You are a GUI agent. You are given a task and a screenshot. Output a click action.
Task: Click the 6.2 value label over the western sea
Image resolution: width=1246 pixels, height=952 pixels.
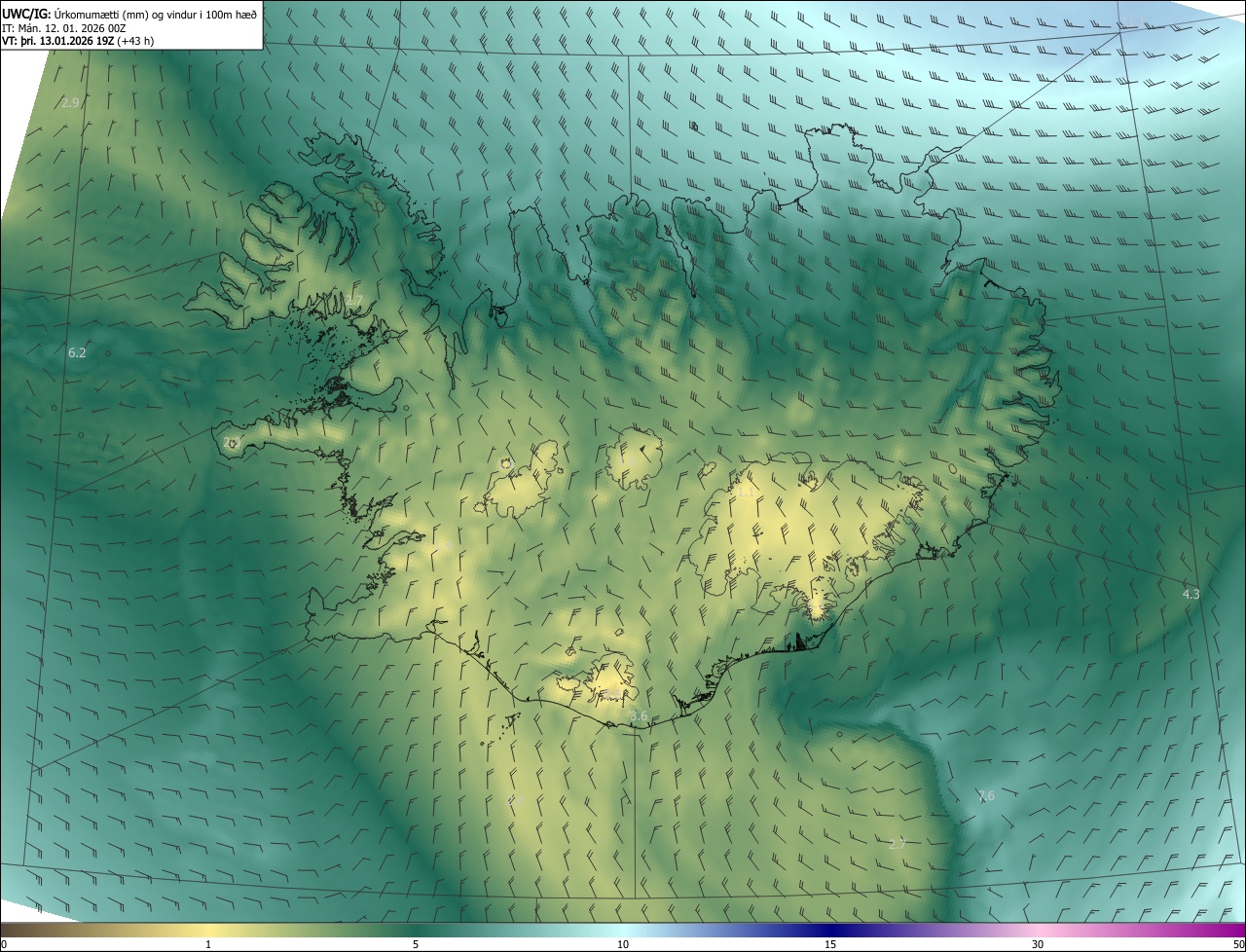77,352
